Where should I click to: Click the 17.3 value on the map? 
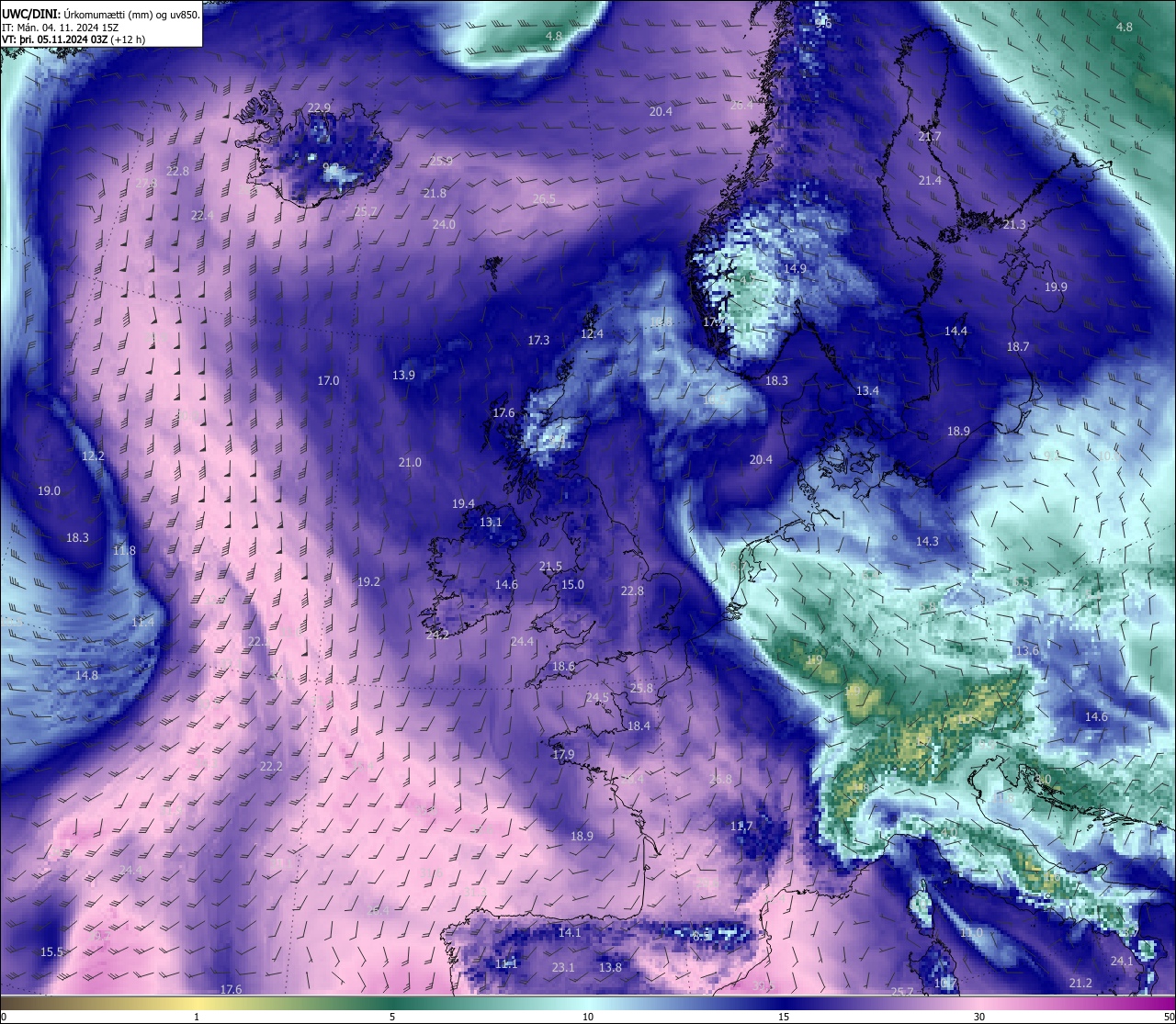pyautogui.click(x=538, y=340)
